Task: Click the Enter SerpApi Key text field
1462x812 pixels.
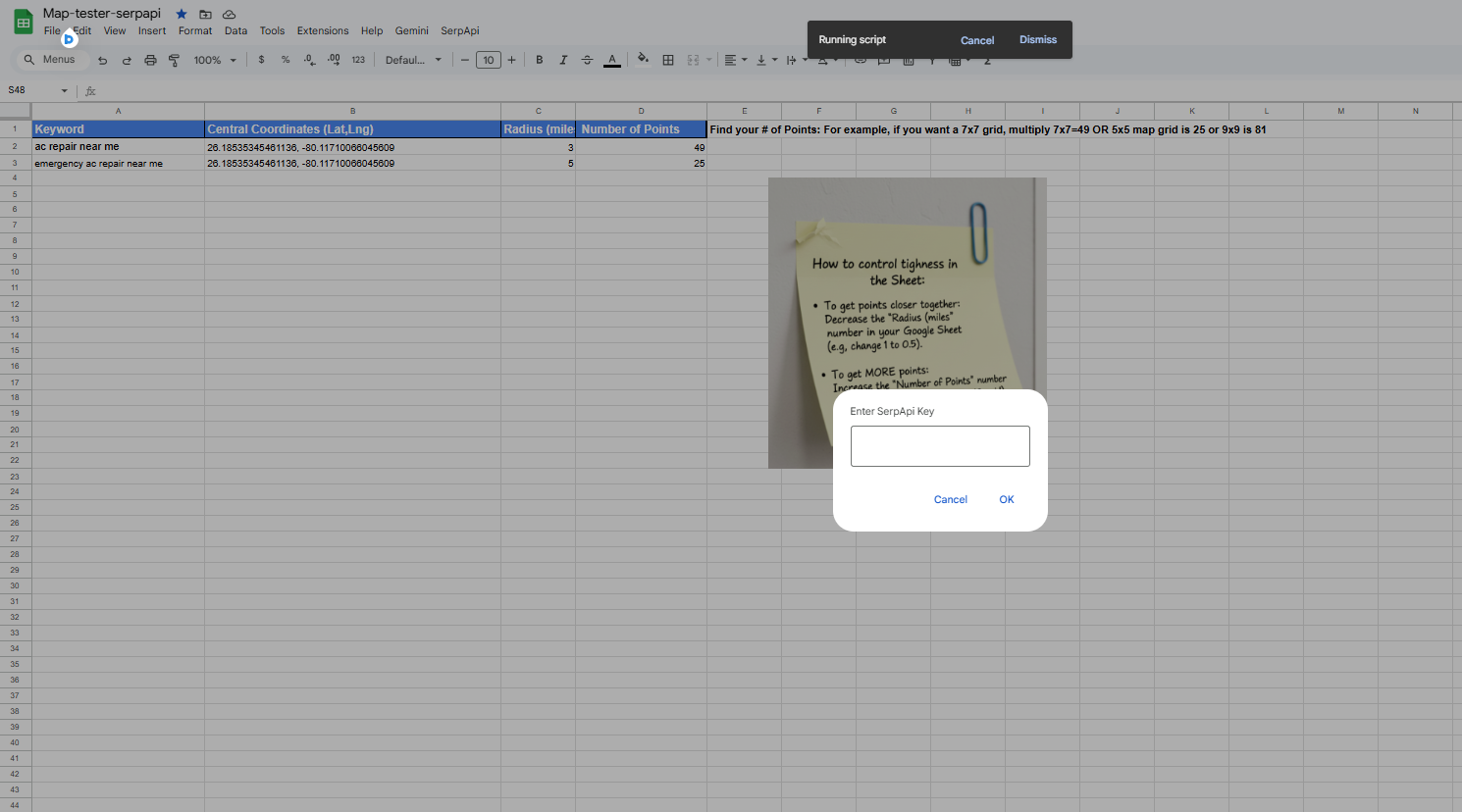Action: tap(939, 446)
